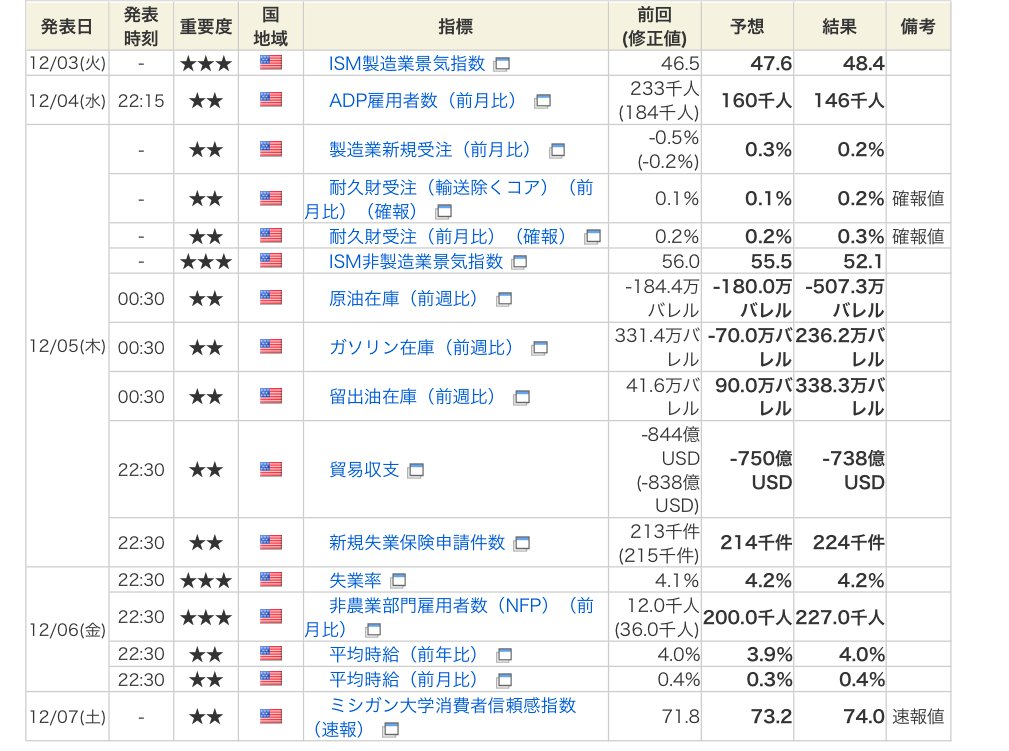The width and height of the screenshot is (1009, 751).
Task: Open the ISM製造業景気指数 link
Action: click(407, 63)
